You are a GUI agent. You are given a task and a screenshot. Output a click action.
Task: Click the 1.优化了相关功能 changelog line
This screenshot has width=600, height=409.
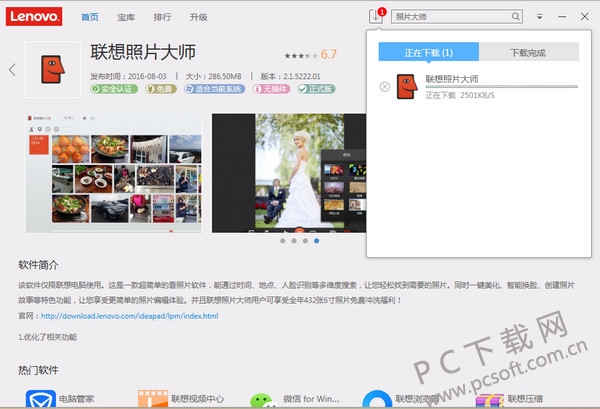pyautogui.click(x=47, y=337)
